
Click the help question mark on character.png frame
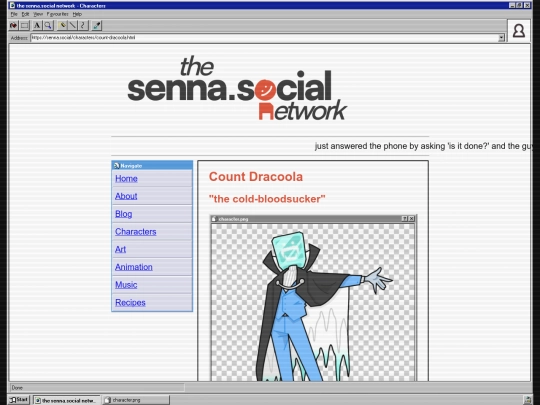pyautogui.click(x=405, y=219)
